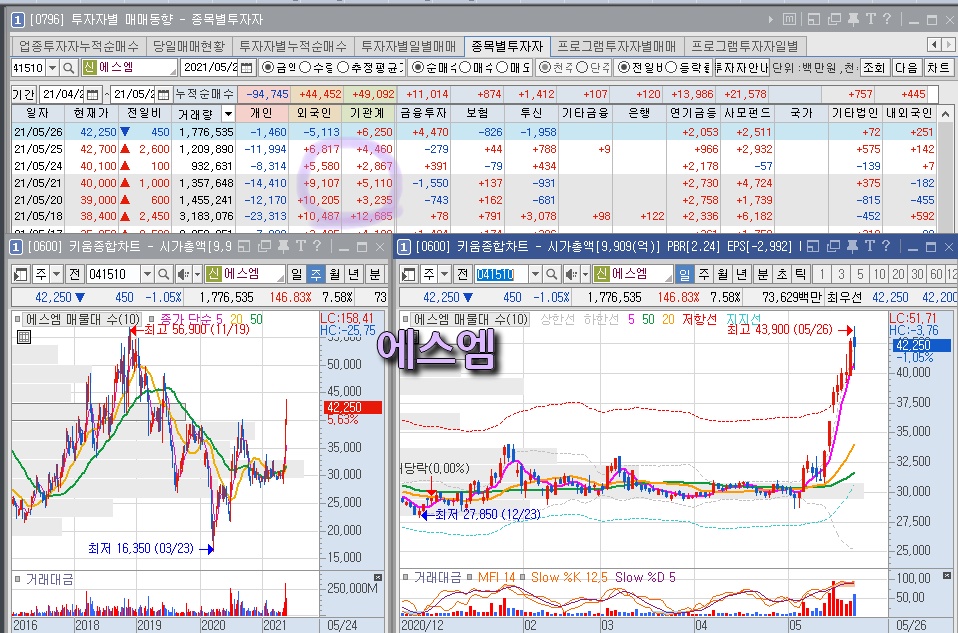Select the 추정평균가 radio button
The height and width of the screenshot is (633, 958).
343,68
